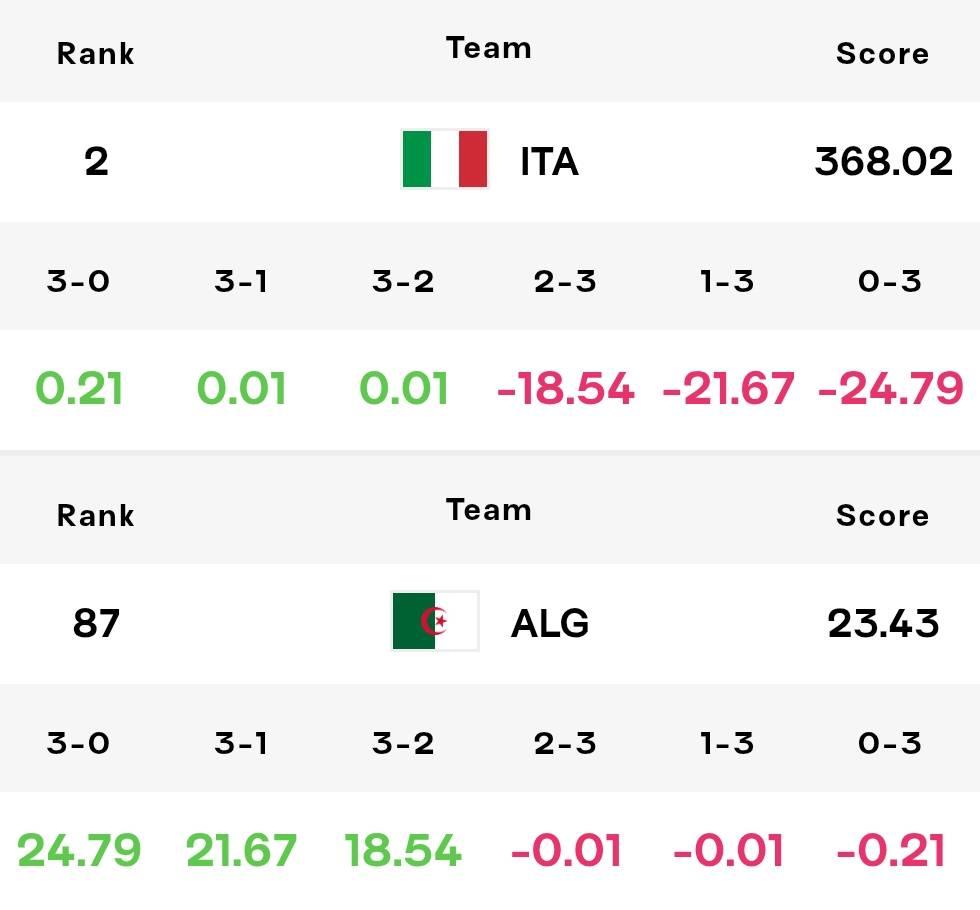The height and width of the screenshot is (910, 980).
Task: Click the top Score column header
Action: coord(882,54)
